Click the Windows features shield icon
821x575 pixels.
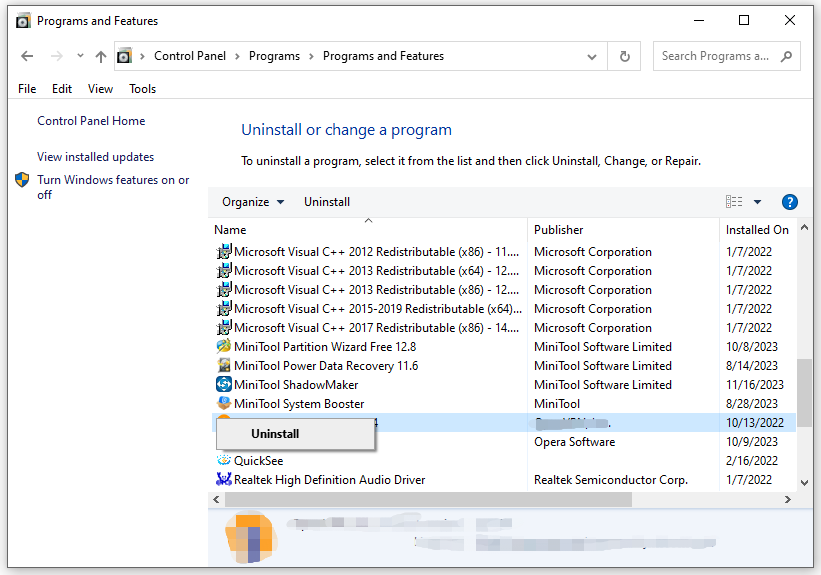pyautogui.click(x=22, y=180)
